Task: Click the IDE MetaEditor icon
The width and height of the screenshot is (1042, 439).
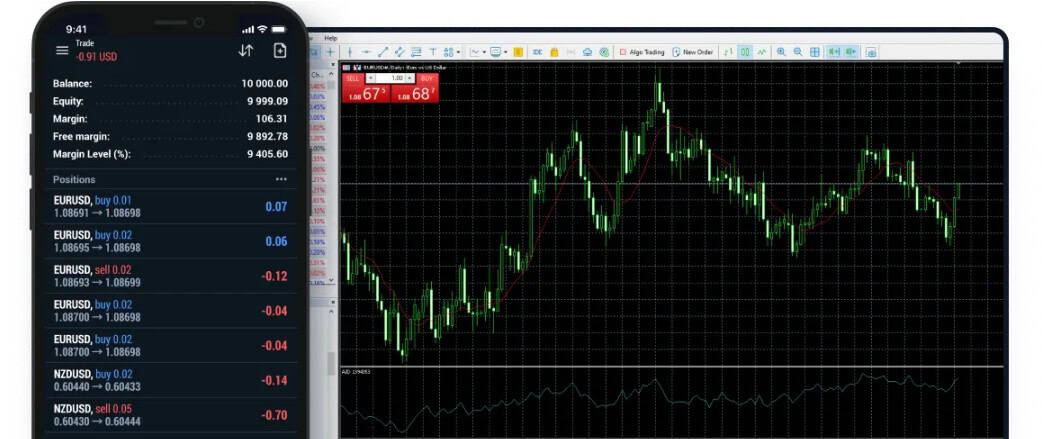Action: [538, 52]
